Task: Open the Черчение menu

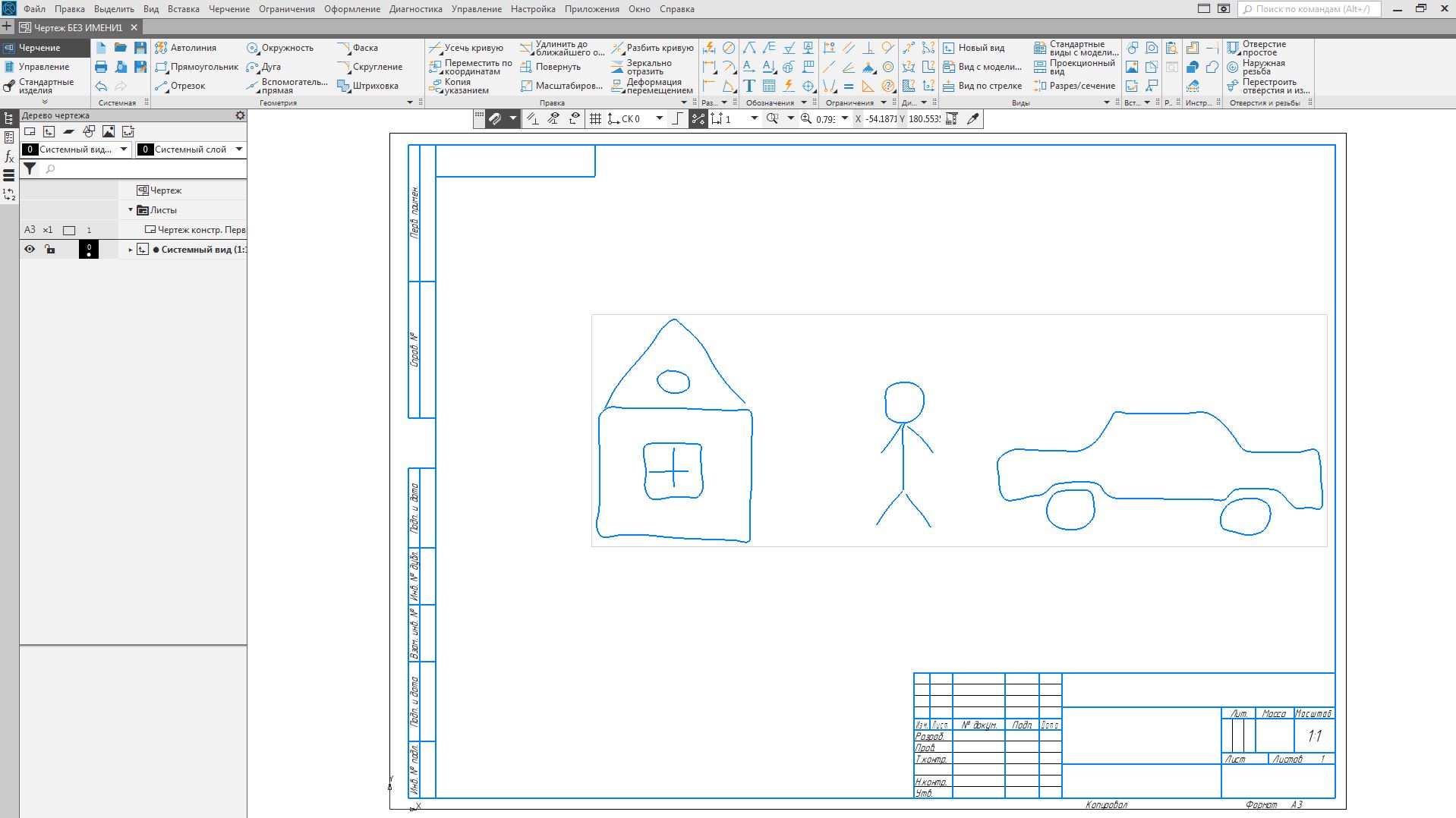Action: pyautogui.click(x=229, y=9)
